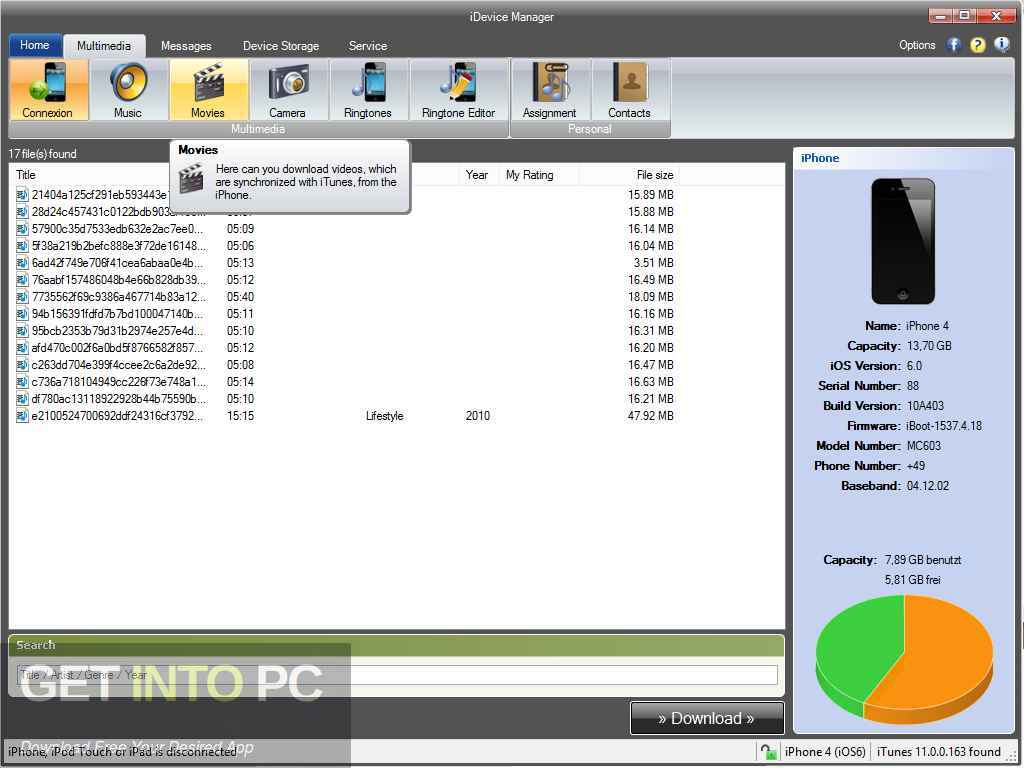
Task: Click file icon of 6ad42f749e706f41cea6abaa0e4b
Action: point(22,263)
